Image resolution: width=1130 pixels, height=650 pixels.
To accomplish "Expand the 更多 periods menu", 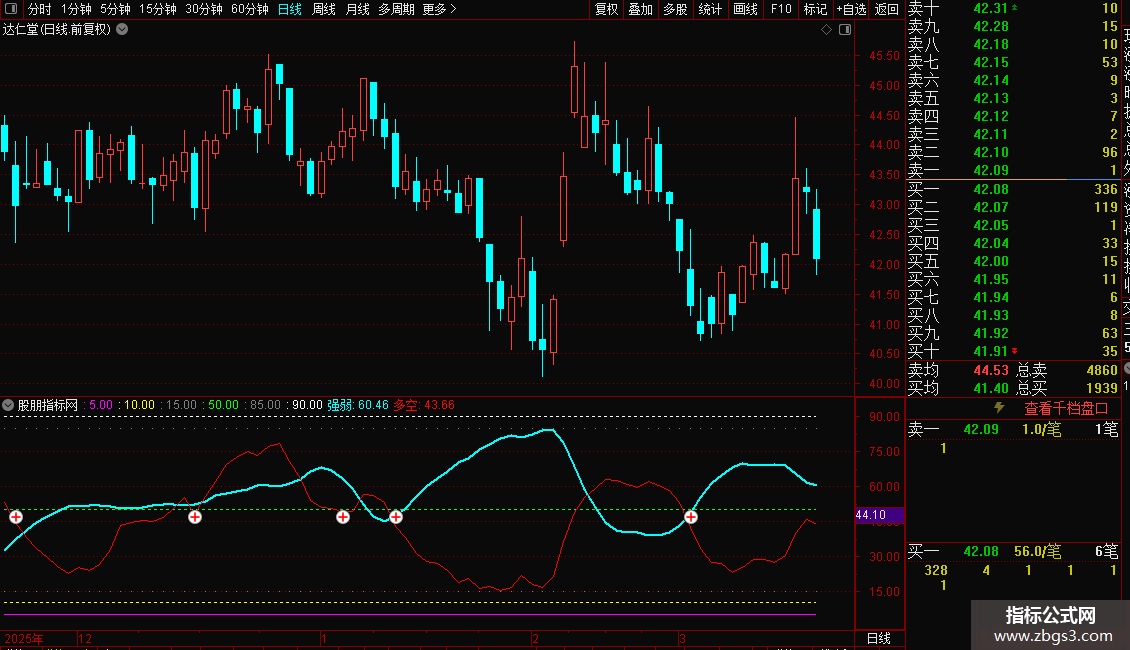I will point(439,9).
